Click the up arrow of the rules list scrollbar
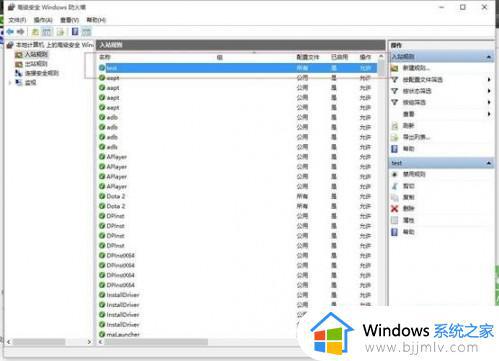 tap(381, 57)
